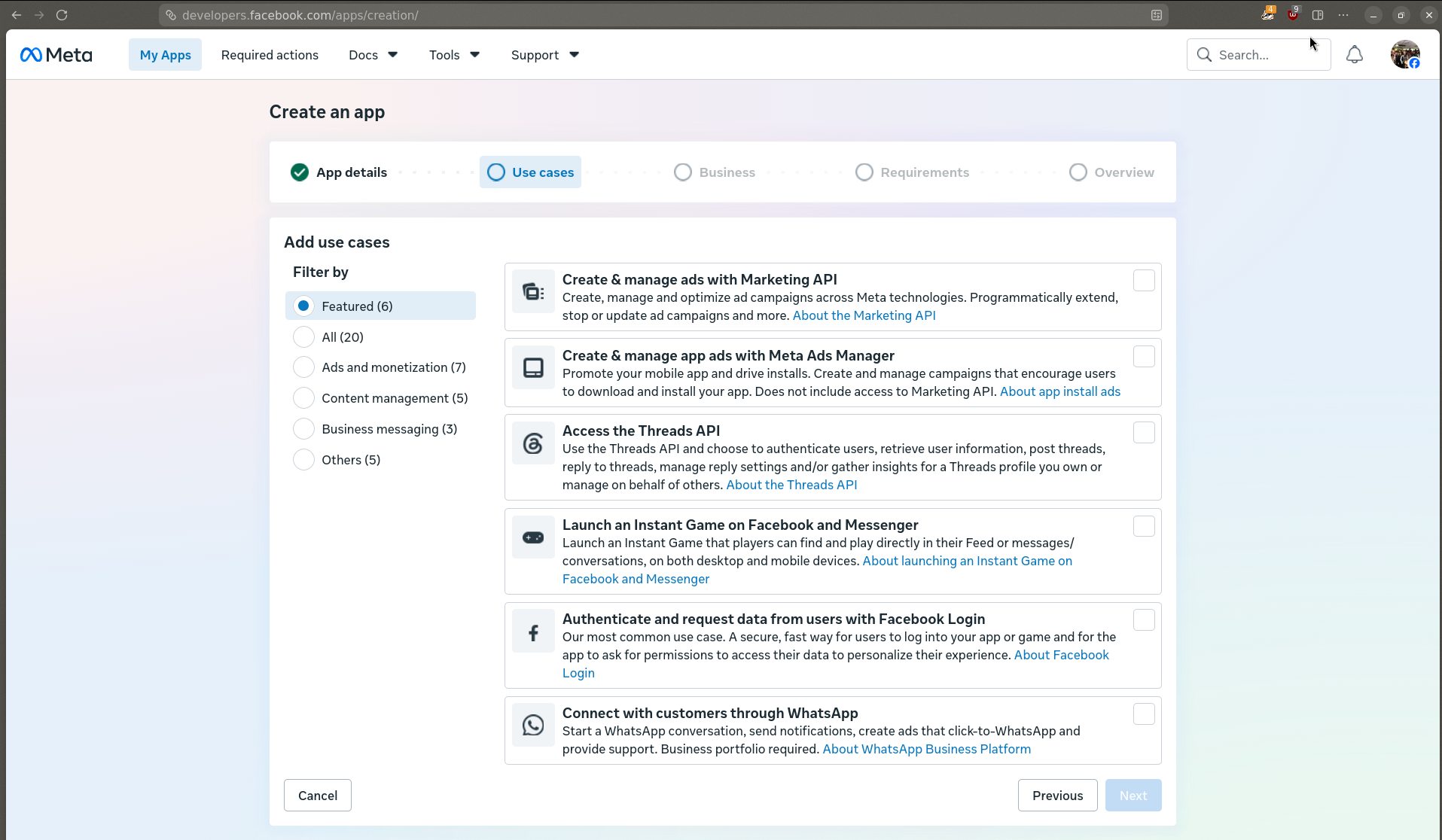Go back with the browser back arrow
Screen dimensions: 1442x840
17,15
